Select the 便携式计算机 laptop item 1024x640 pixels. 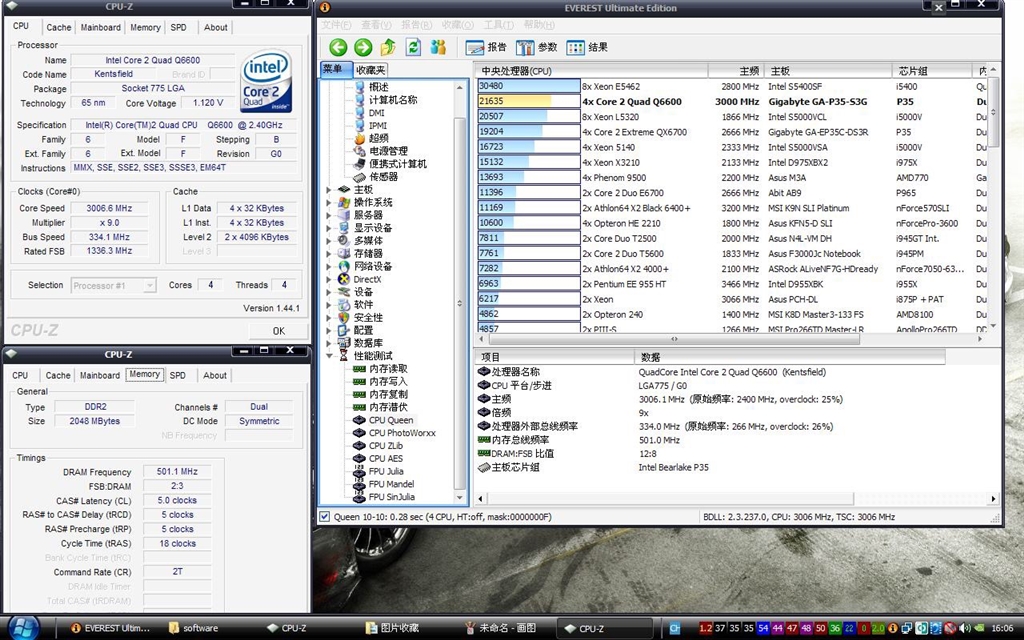point(398,164)
